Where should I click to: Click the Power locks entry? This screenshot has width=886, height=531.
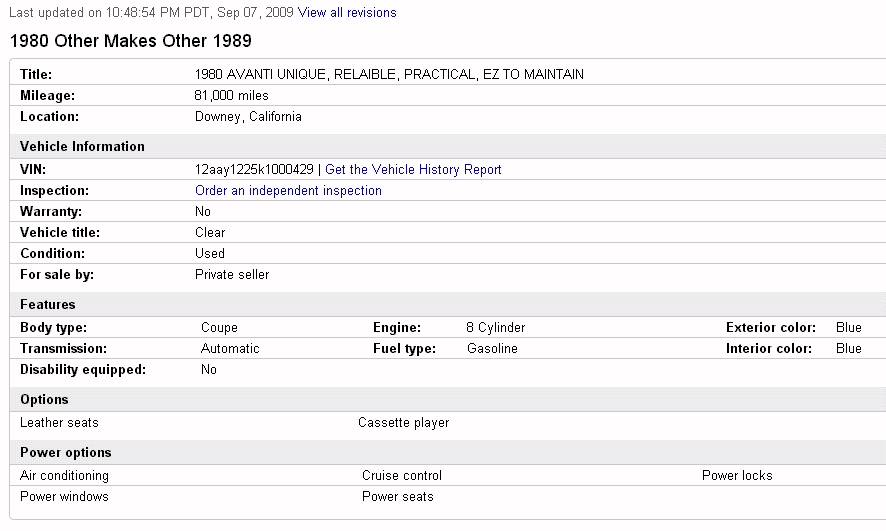point(737,476)
